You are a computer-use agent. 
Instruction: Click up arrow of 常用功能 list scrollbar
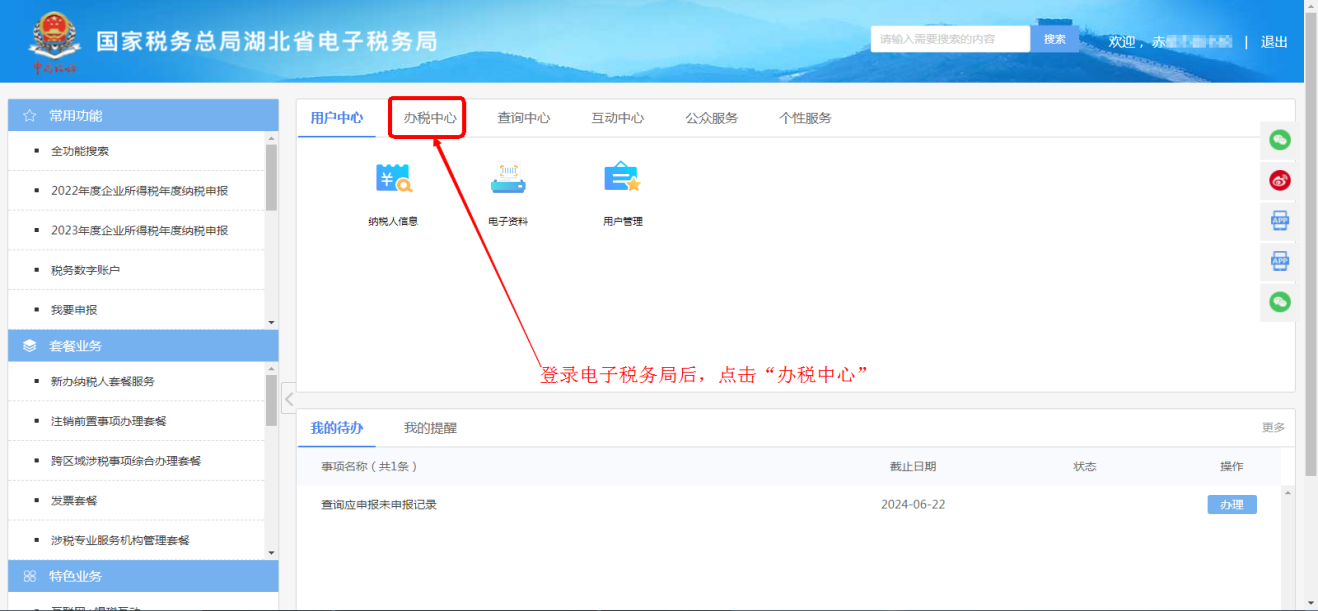click(271, 138)
